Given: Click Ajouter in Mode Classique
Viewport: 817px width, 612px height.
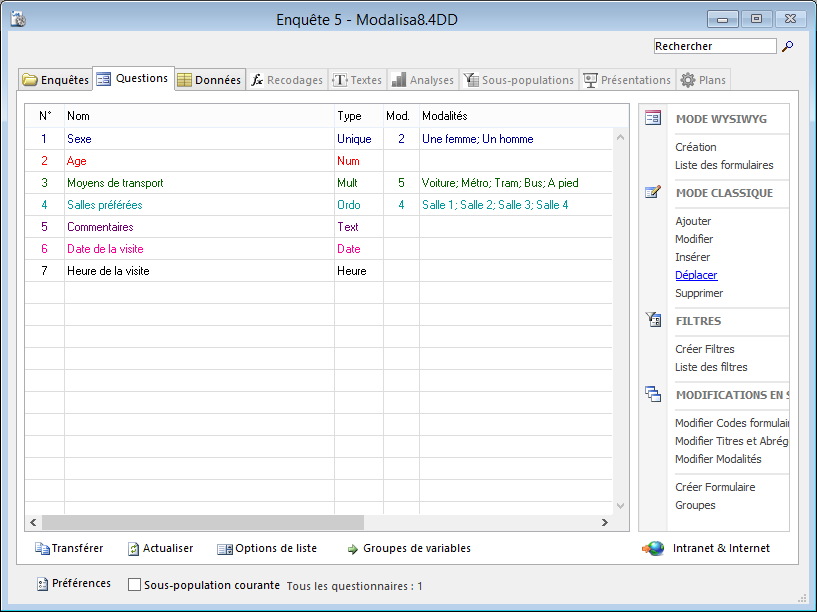Looking at the screenshot, I should click(x=693, y=221).
